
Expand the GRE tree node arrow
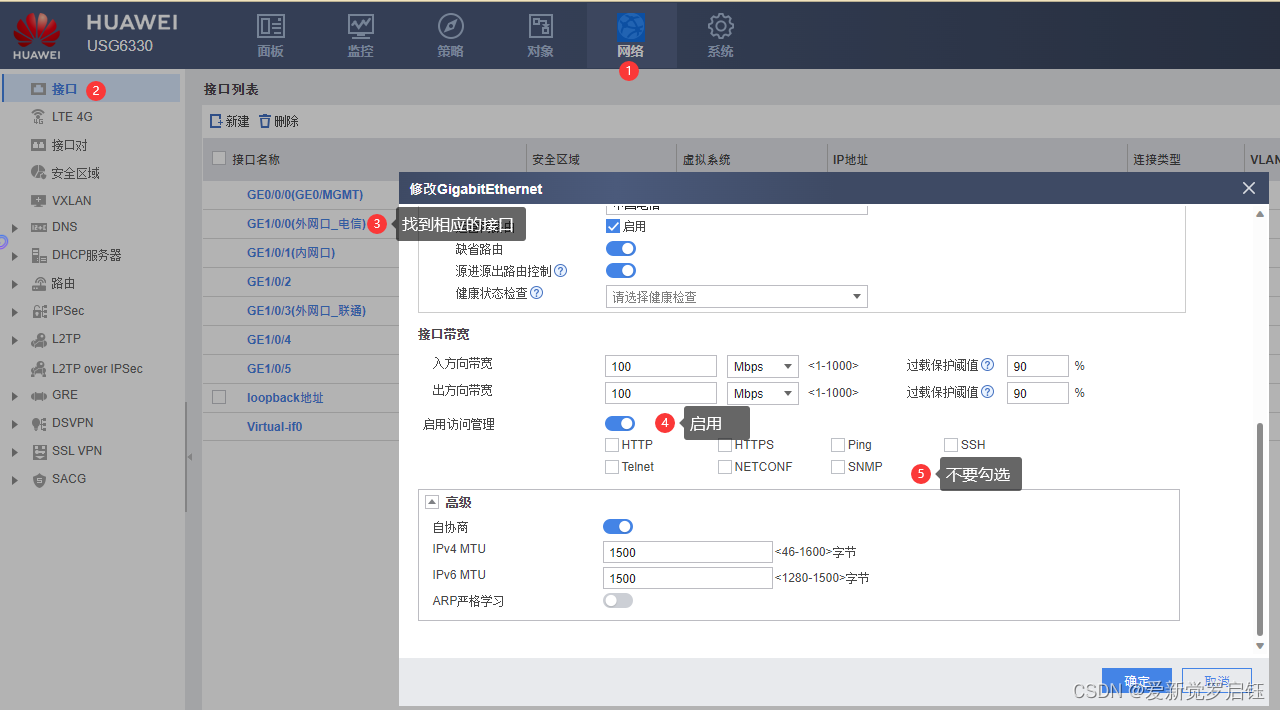[14, 396]
